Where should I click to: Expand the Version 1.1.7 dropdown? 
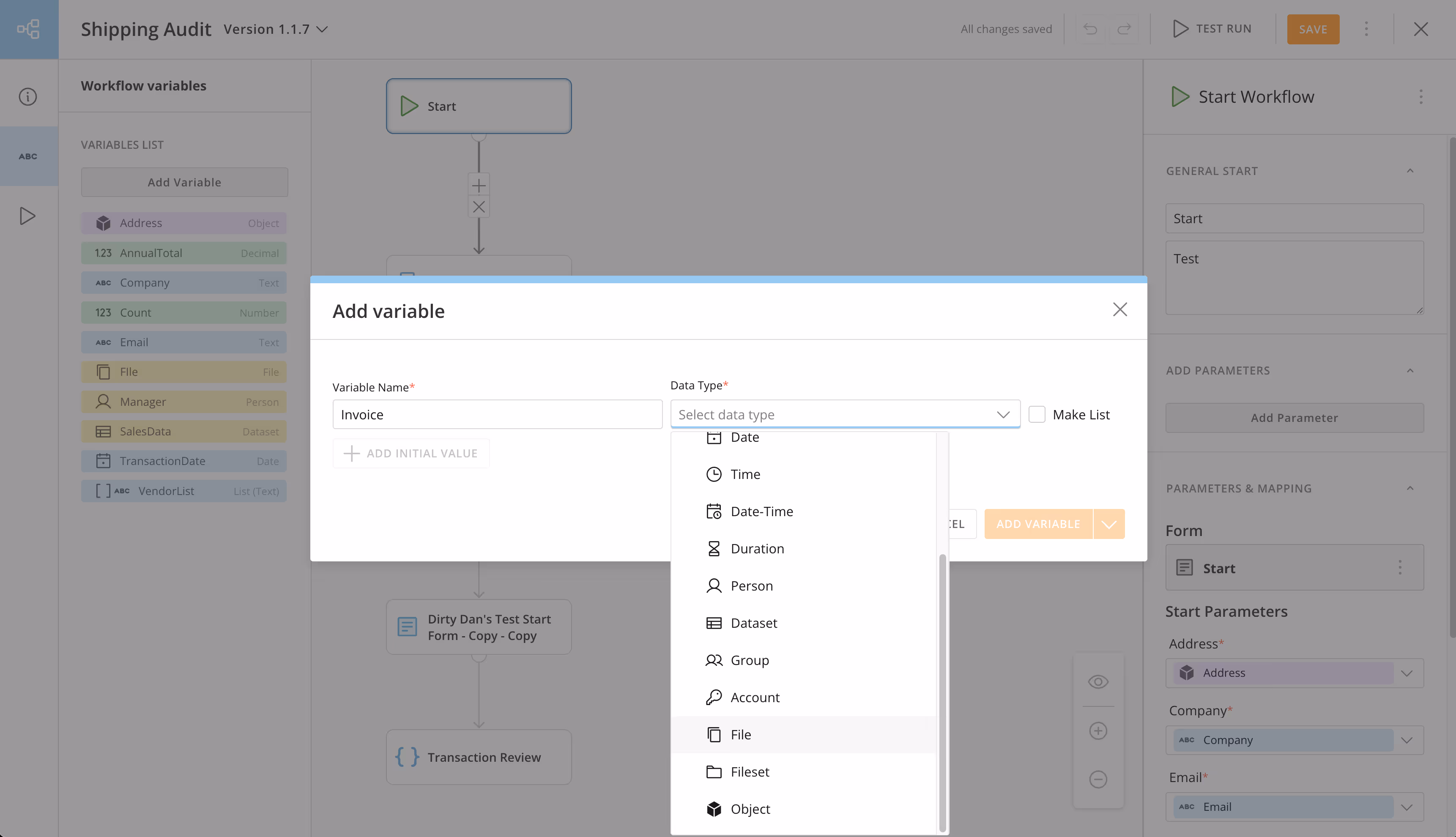coord(323,29)
